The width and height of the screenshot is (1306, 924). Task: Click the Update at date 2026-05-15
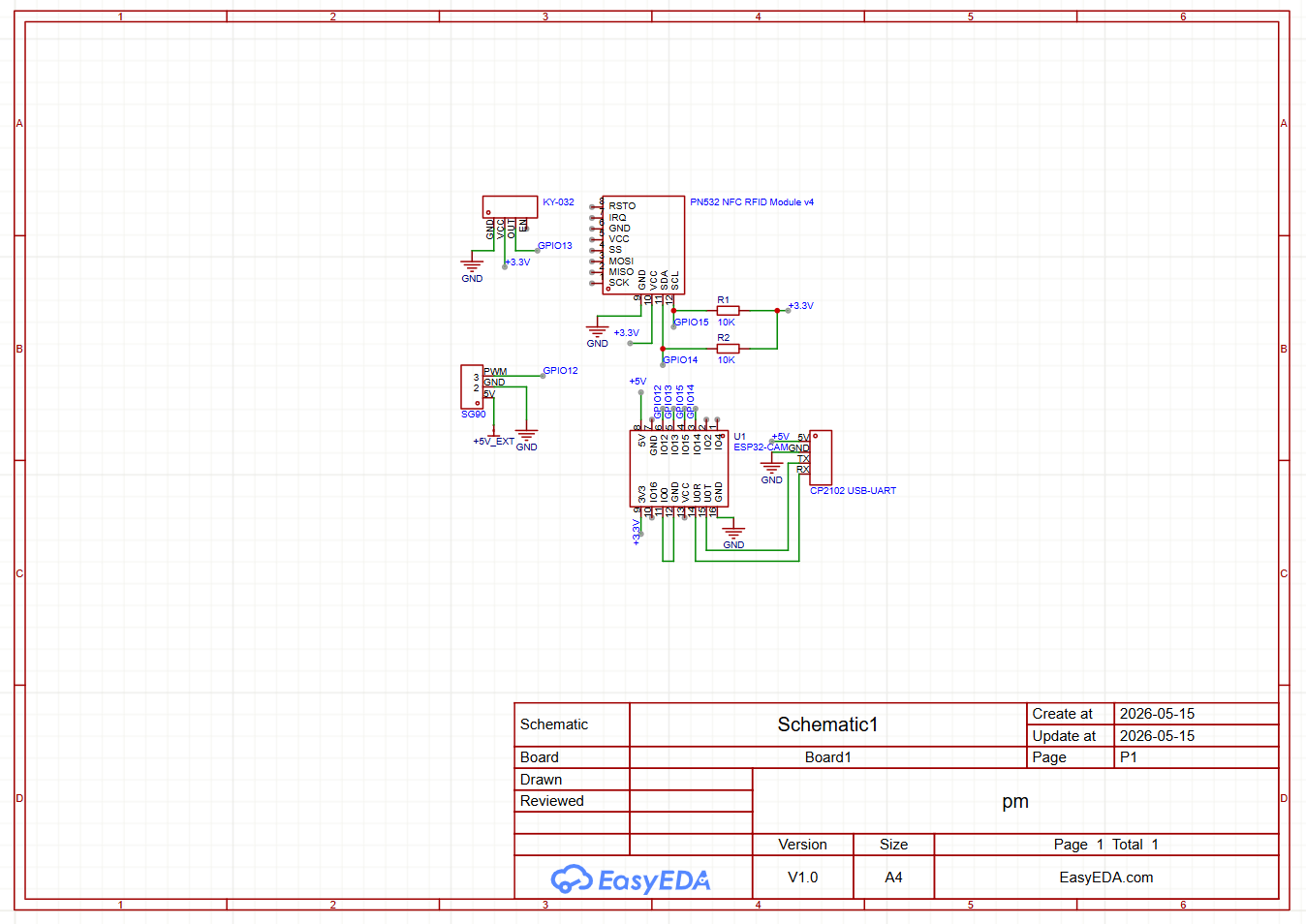[1157, 736]
